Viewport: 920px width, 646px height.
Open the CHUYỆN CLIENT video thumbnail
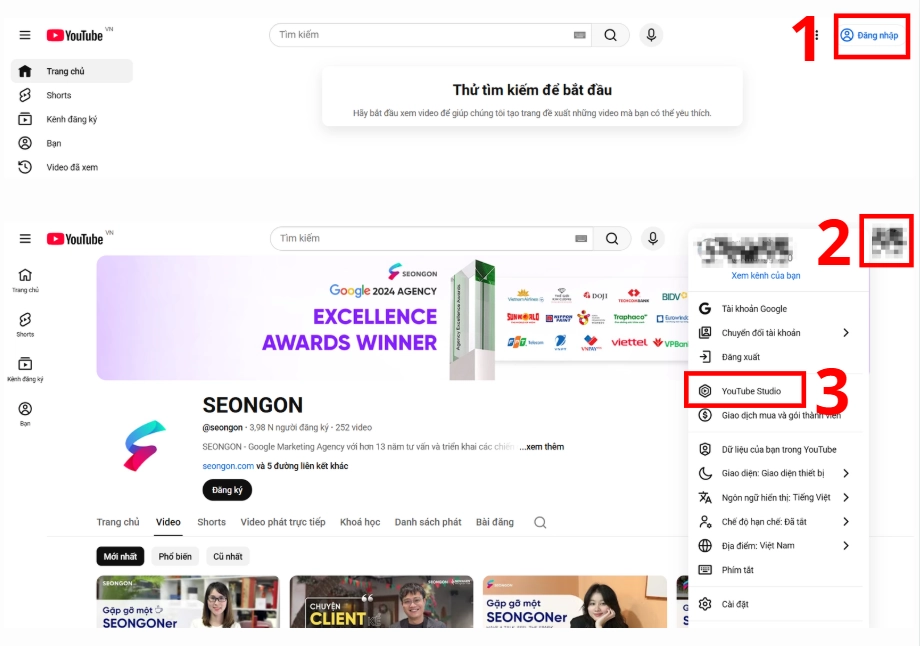[381, 601]
